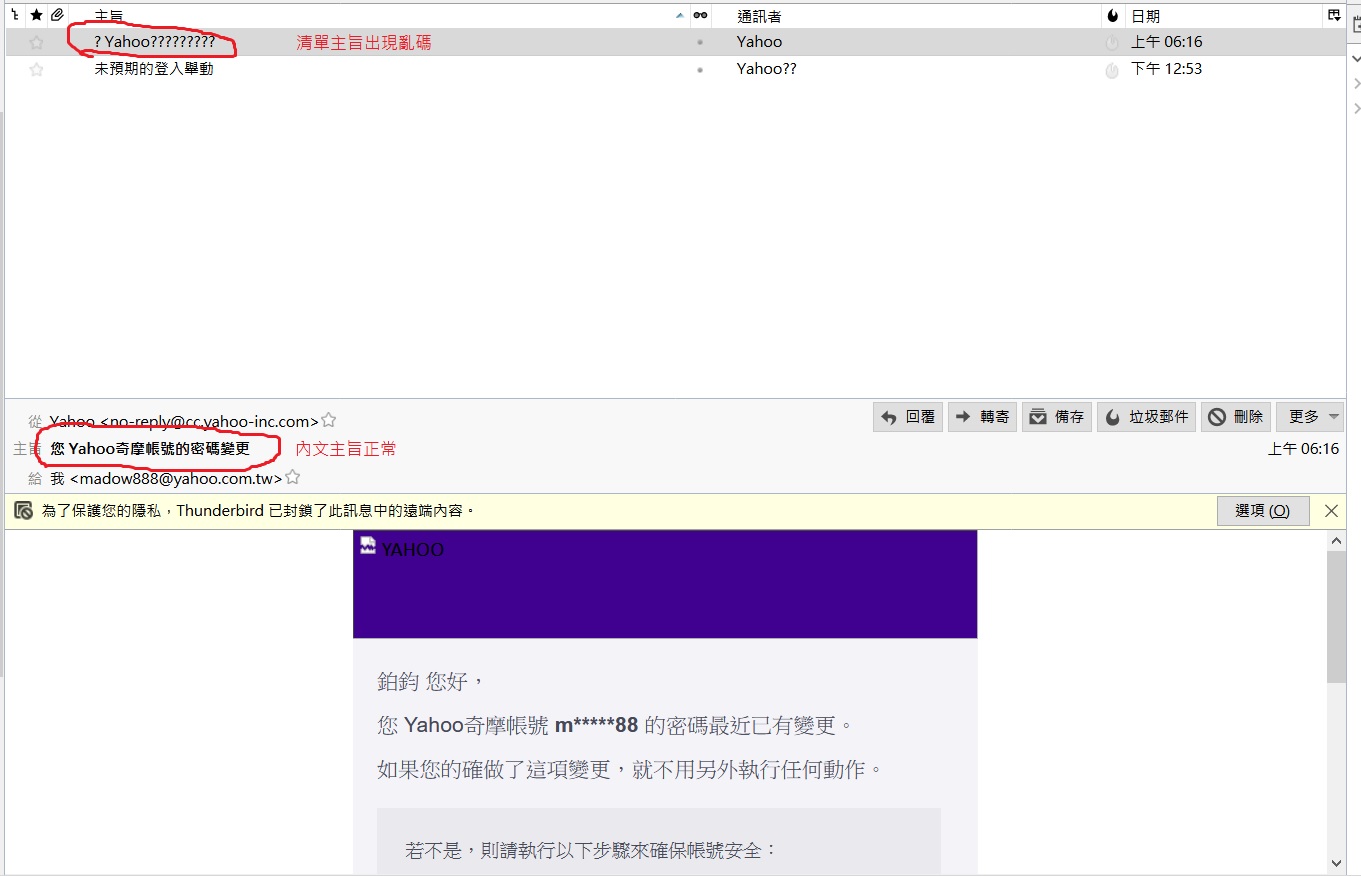Click the thread column header icon

pos(13,16)
